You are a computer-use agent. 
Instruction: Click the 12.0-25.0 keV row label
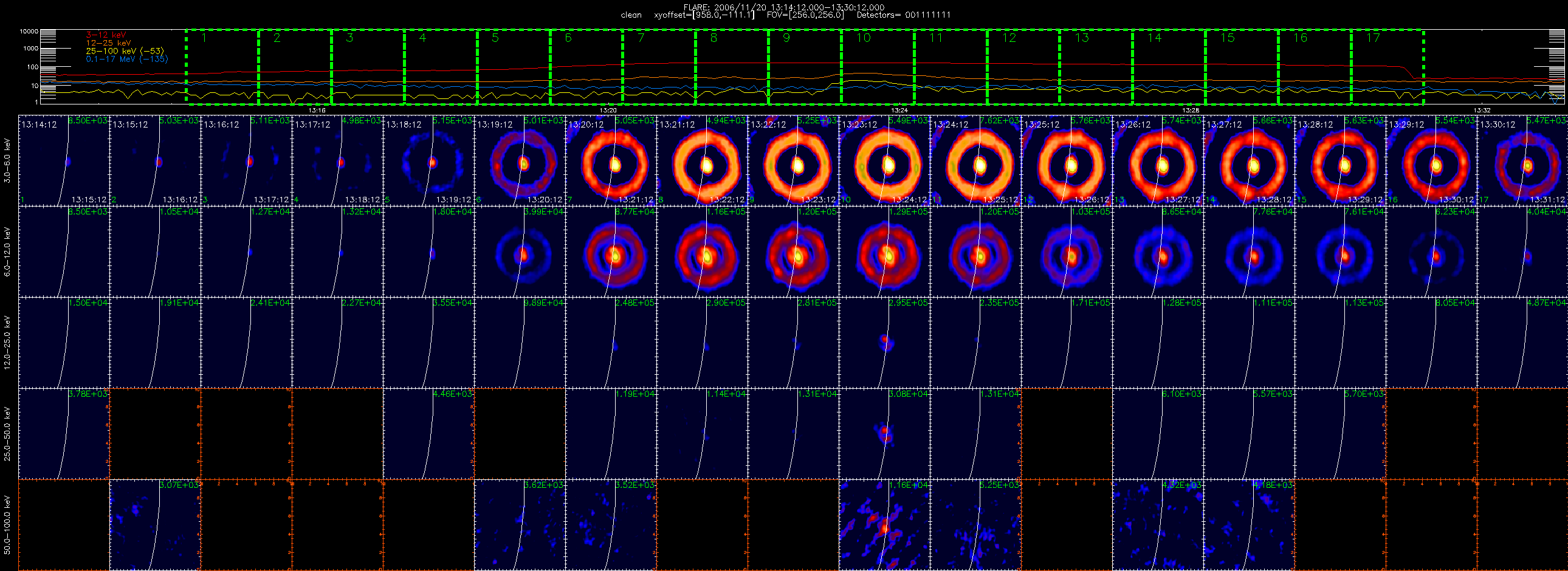[x=7, y=343]
